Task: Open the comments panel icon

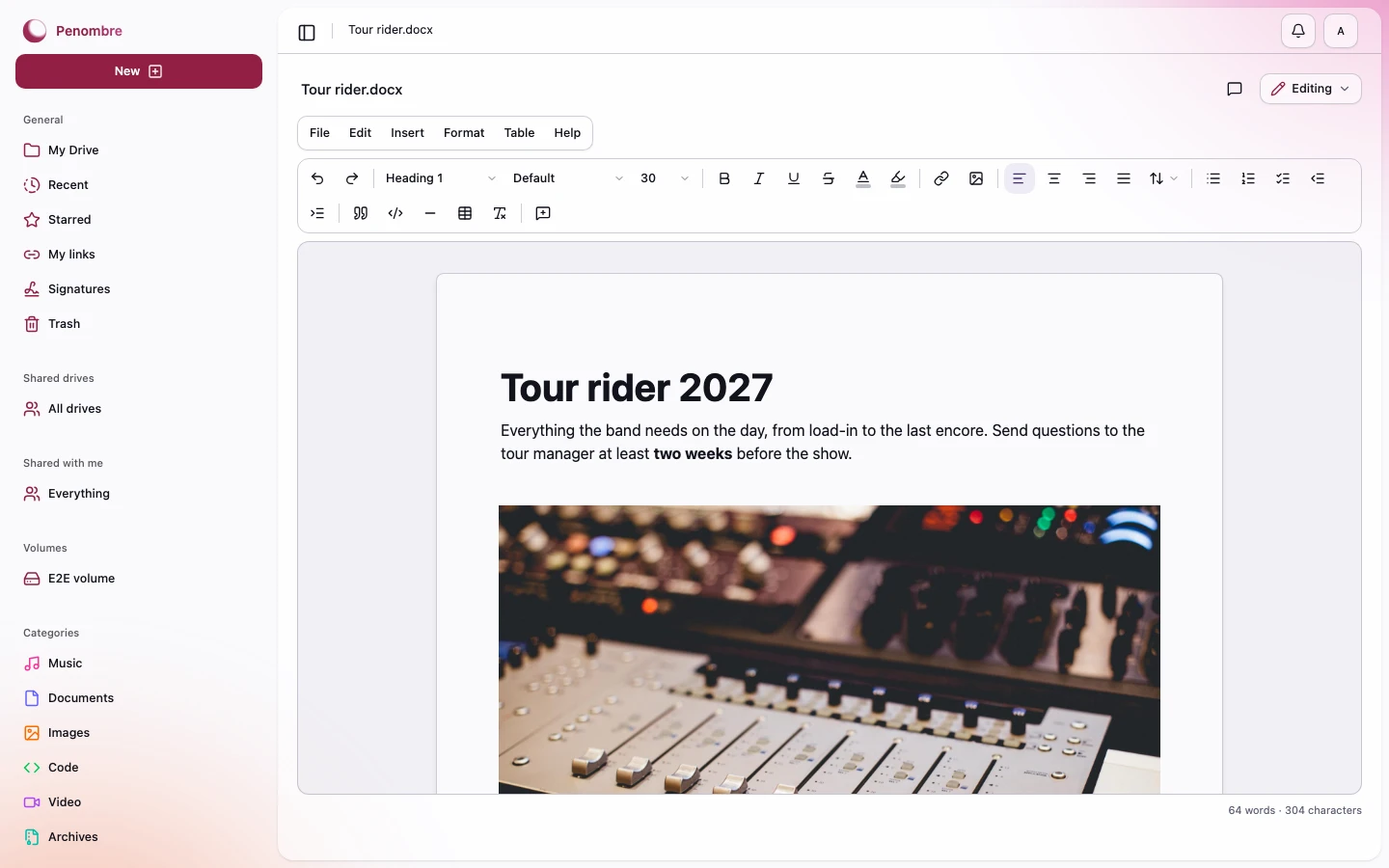Action: pyautogui.click(x=1235, y=89)
